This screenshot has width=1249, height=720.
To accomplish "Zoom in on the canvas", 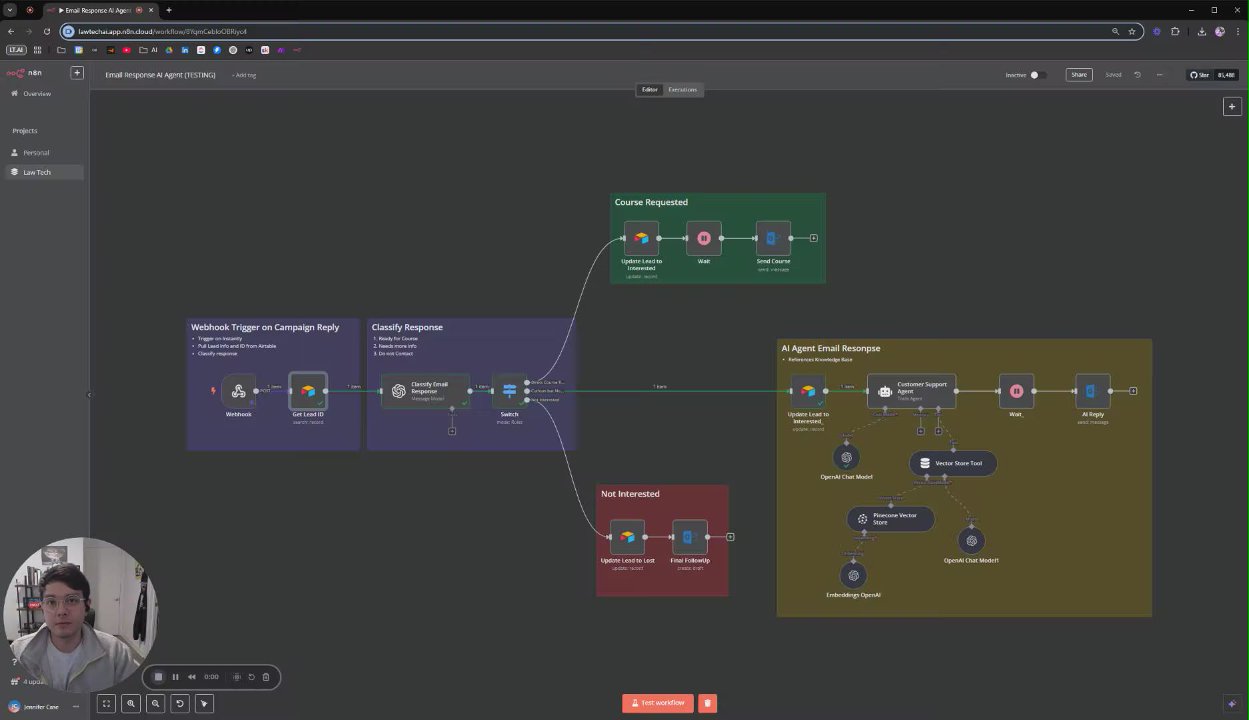I will coord(131,704).
